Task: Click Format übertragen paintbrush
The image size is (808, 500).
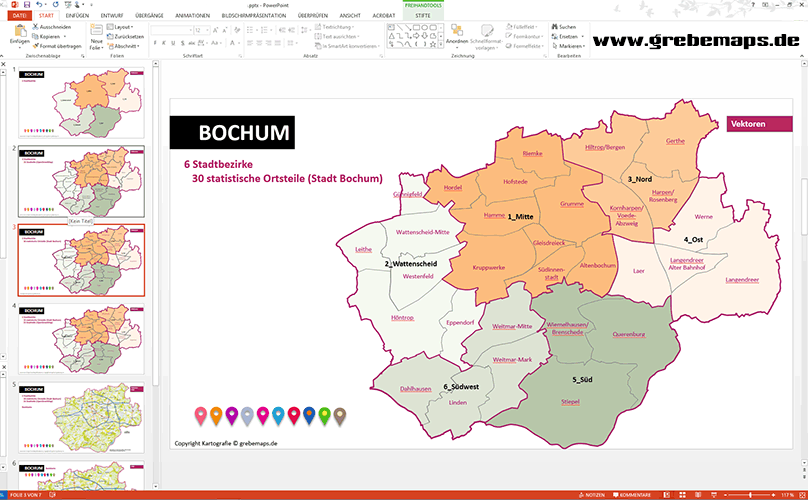Action: [x=36, y=46]
